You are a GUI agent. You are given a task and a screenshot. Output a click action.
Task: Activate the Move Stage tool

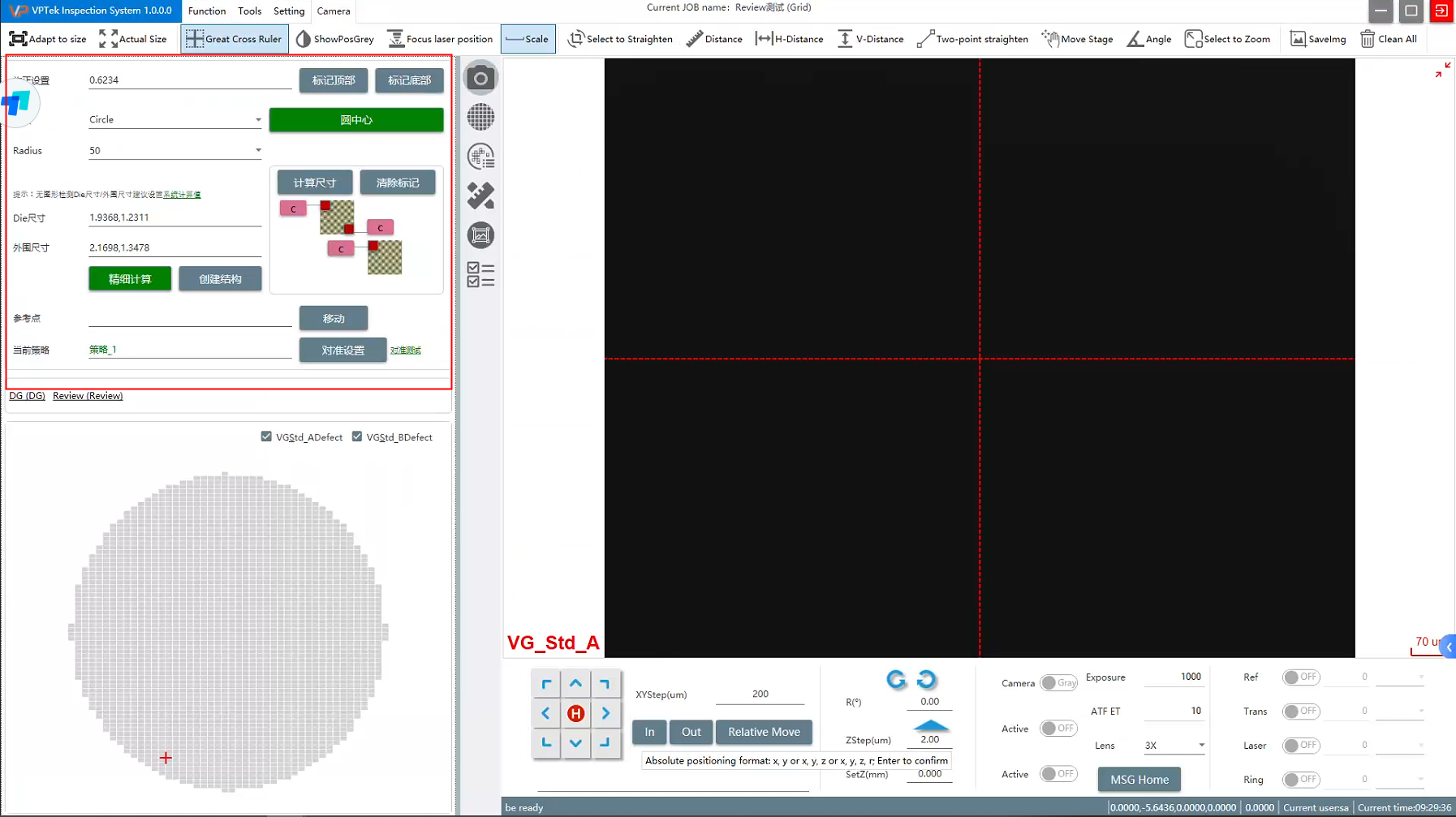[1077, 39]
